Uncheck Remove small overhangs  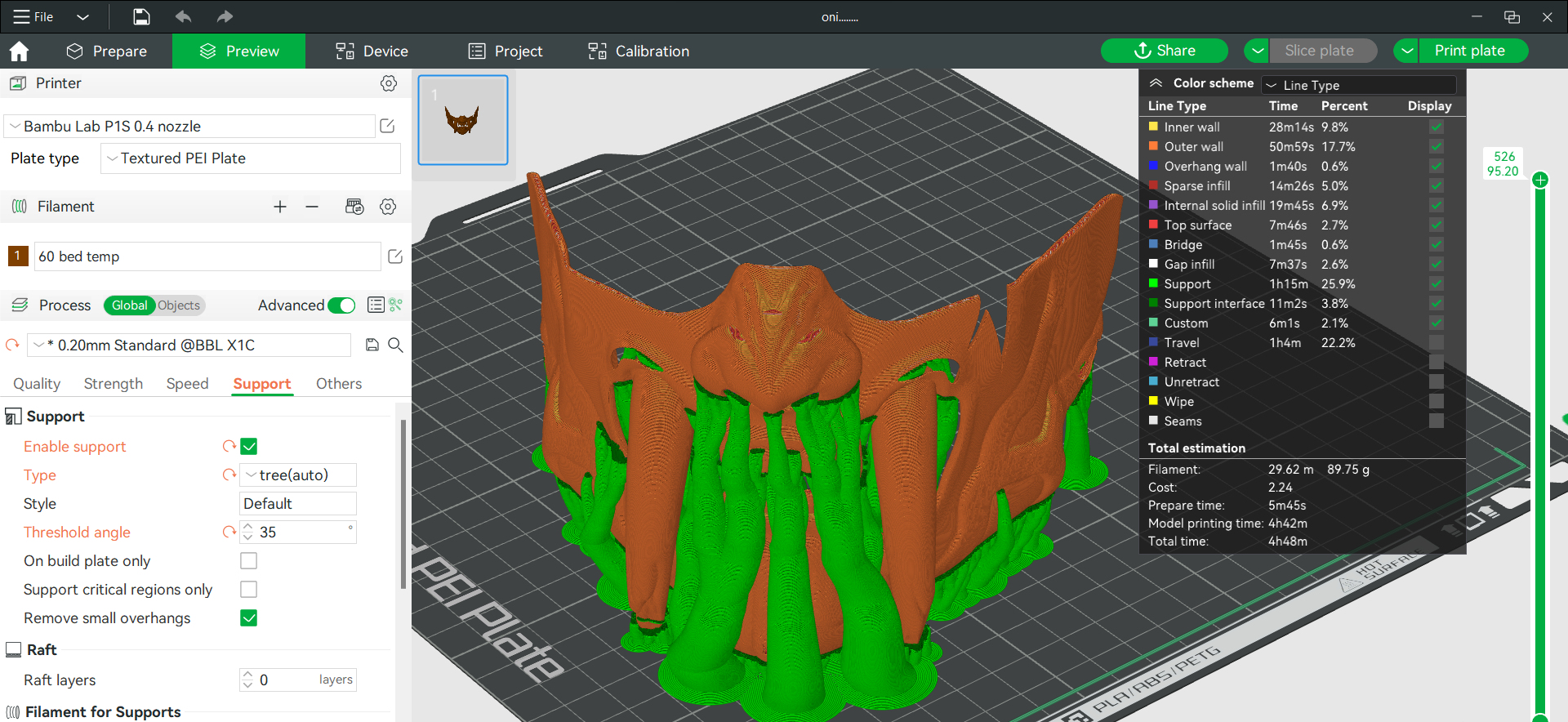coord(249,618)
